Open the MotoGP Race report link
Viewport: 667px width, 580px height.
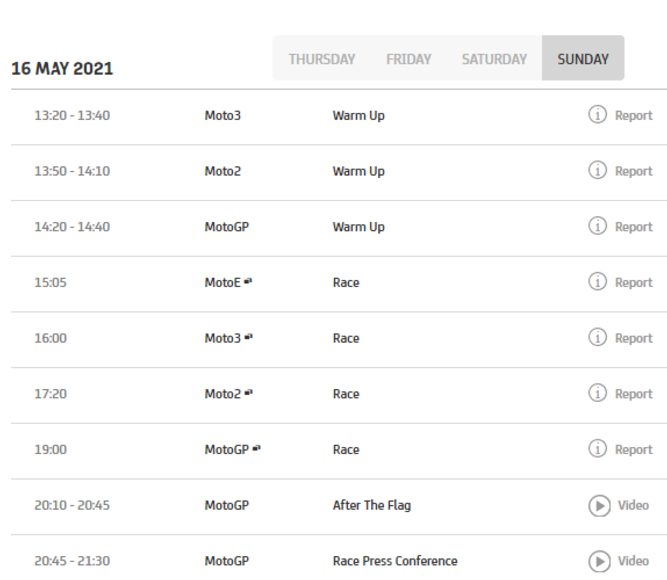[633, 450]
